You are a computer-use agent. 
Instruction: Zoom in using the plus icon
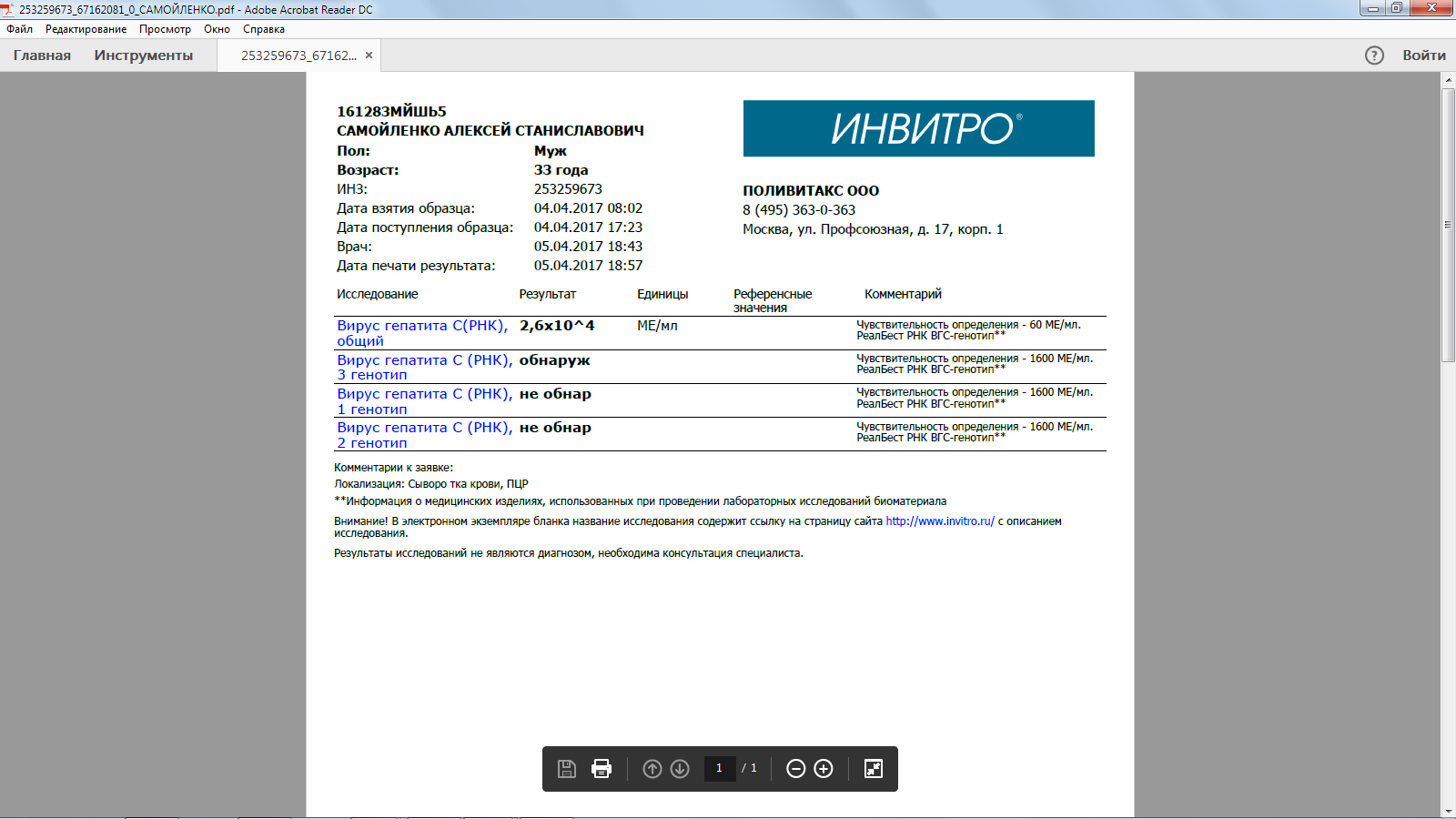pyautogui.click(x=824, y=769)
